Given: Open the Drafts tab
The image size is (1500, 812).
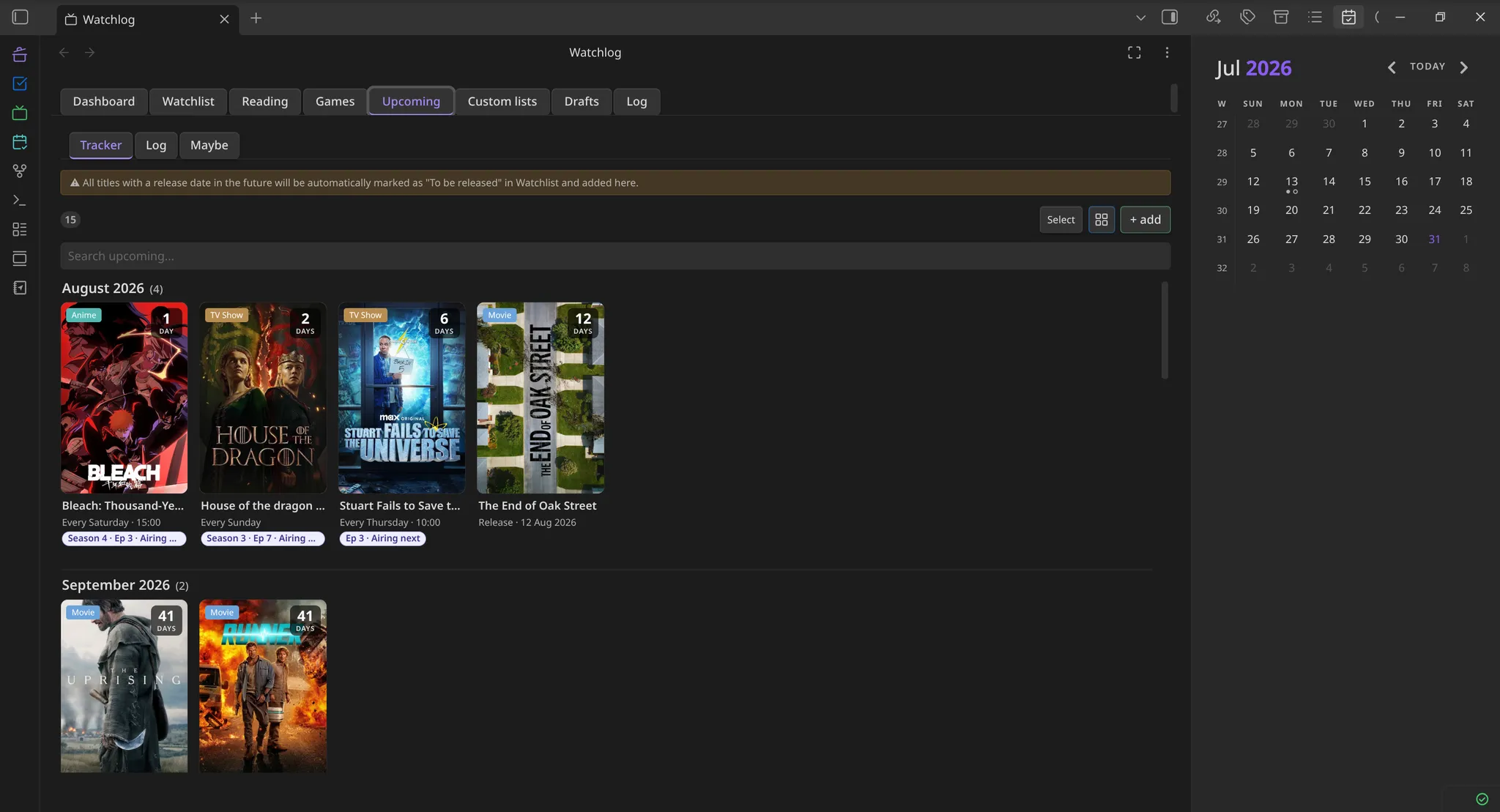Looking at the screenshot, I should coord(582,102).
